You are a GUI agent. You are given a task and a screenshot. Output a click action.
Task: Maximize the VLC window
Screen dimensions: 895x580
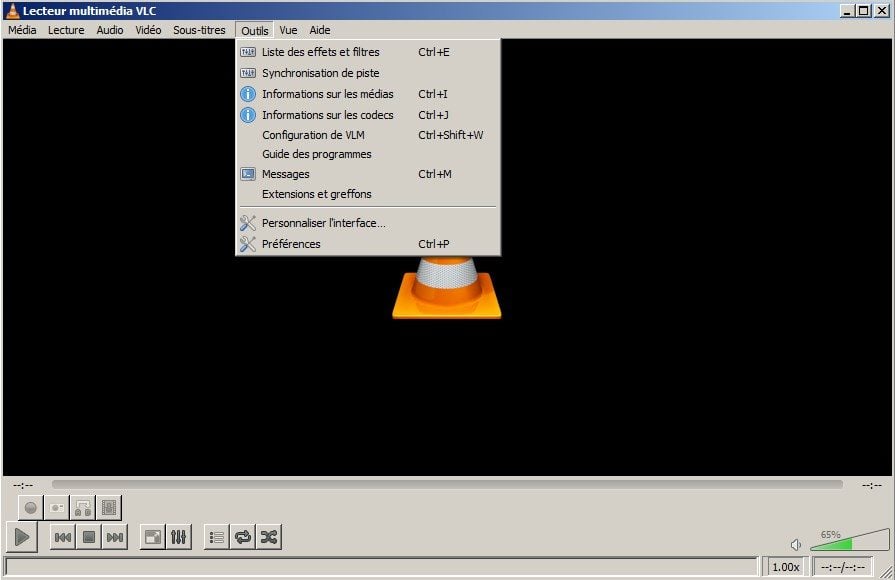pos(864,11)
